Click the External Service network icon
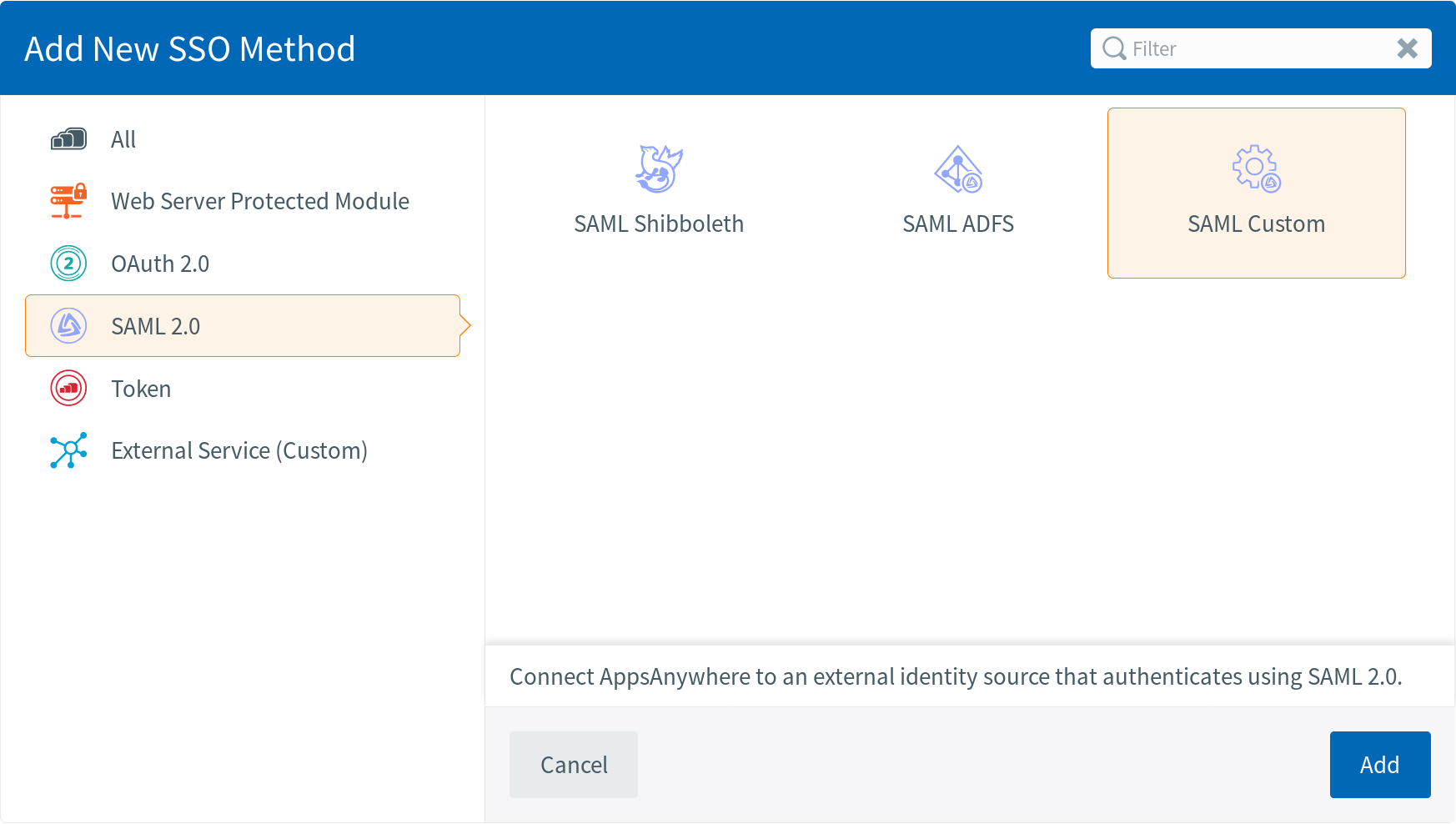This screenshot has width=1456, height=824. [68, 450]
